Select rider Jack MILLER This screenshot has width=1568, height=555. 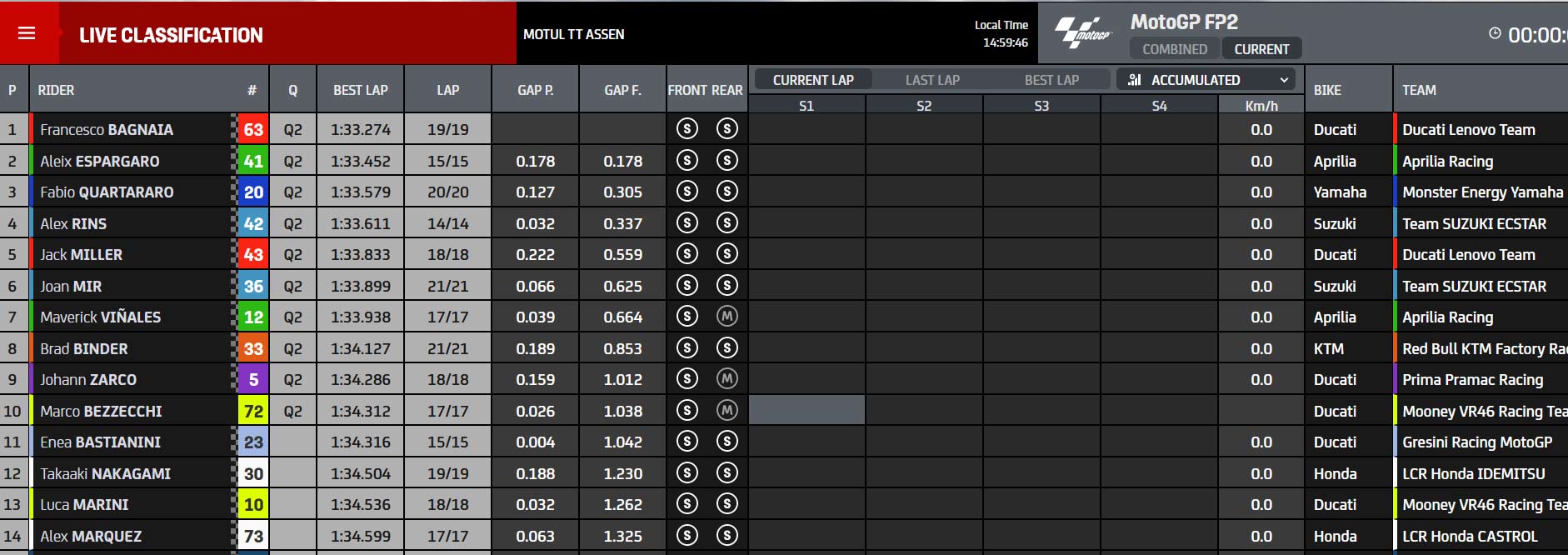(81, 254)
